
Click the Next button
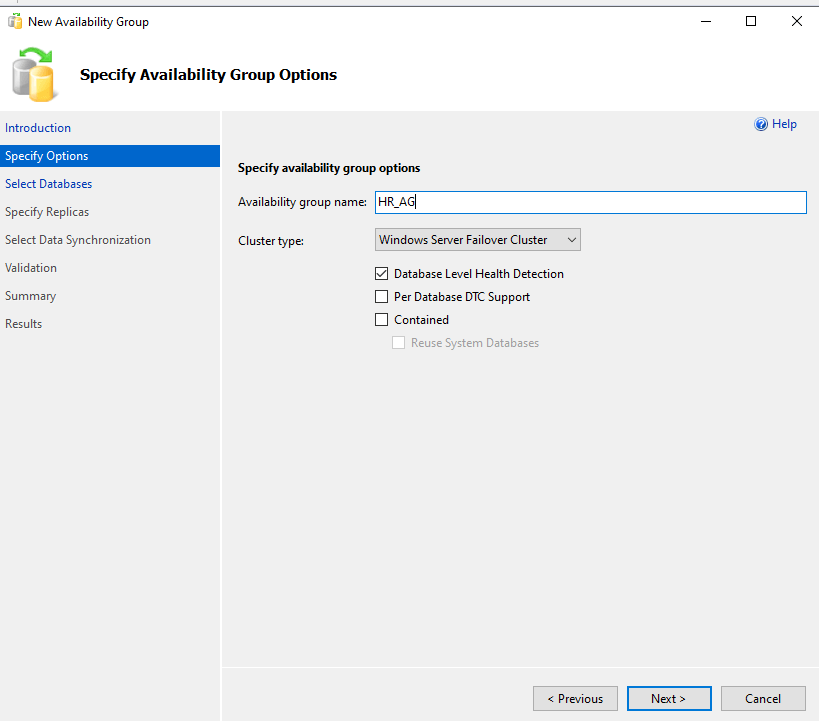click(x=669, y=699)
